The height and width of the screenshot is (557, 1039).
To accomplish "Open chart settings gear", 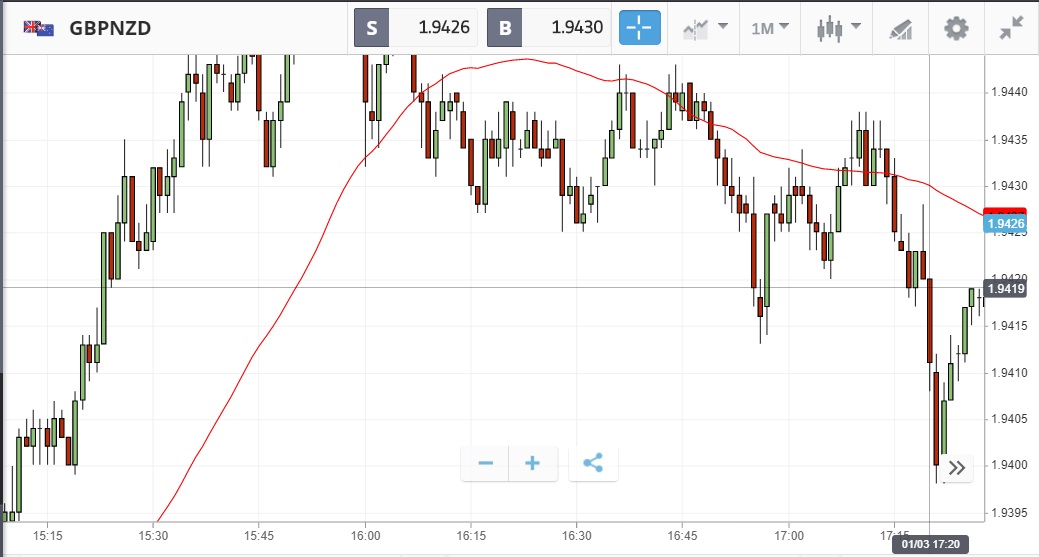I will 956,28.
